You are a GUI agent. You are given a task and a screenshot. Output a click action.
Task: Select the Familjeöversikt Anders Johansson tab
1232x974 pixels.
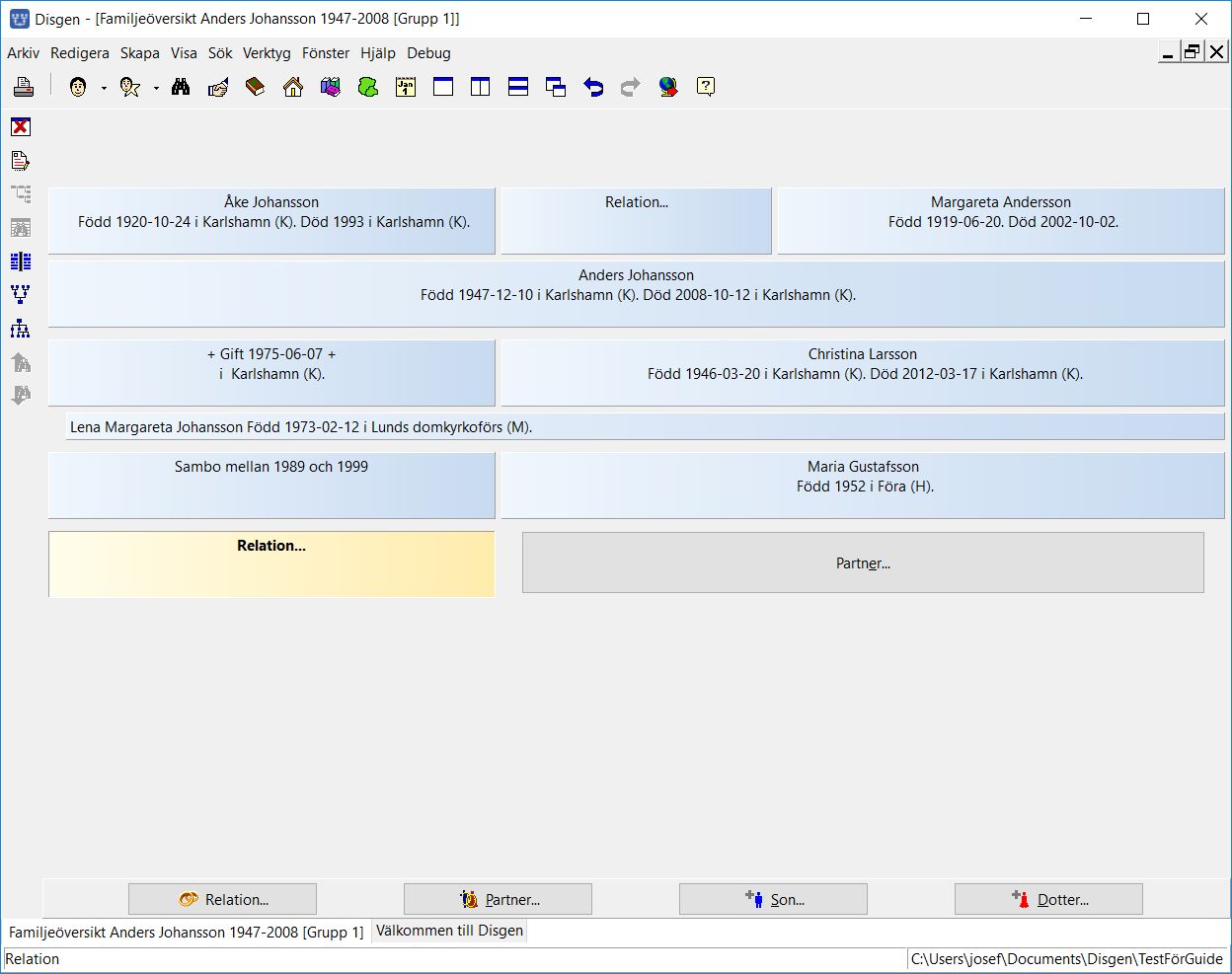pyautogui.click(x=186, y=932)
